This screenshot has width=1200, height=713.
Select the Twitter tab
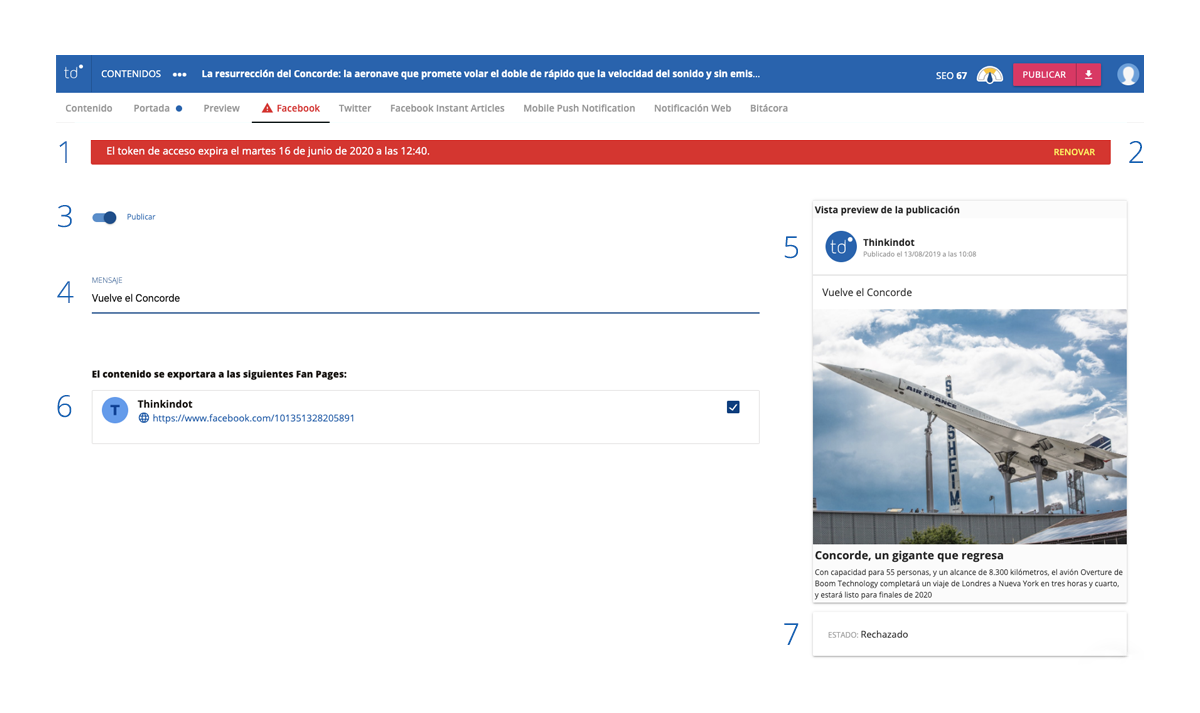(x=354, y=108)
